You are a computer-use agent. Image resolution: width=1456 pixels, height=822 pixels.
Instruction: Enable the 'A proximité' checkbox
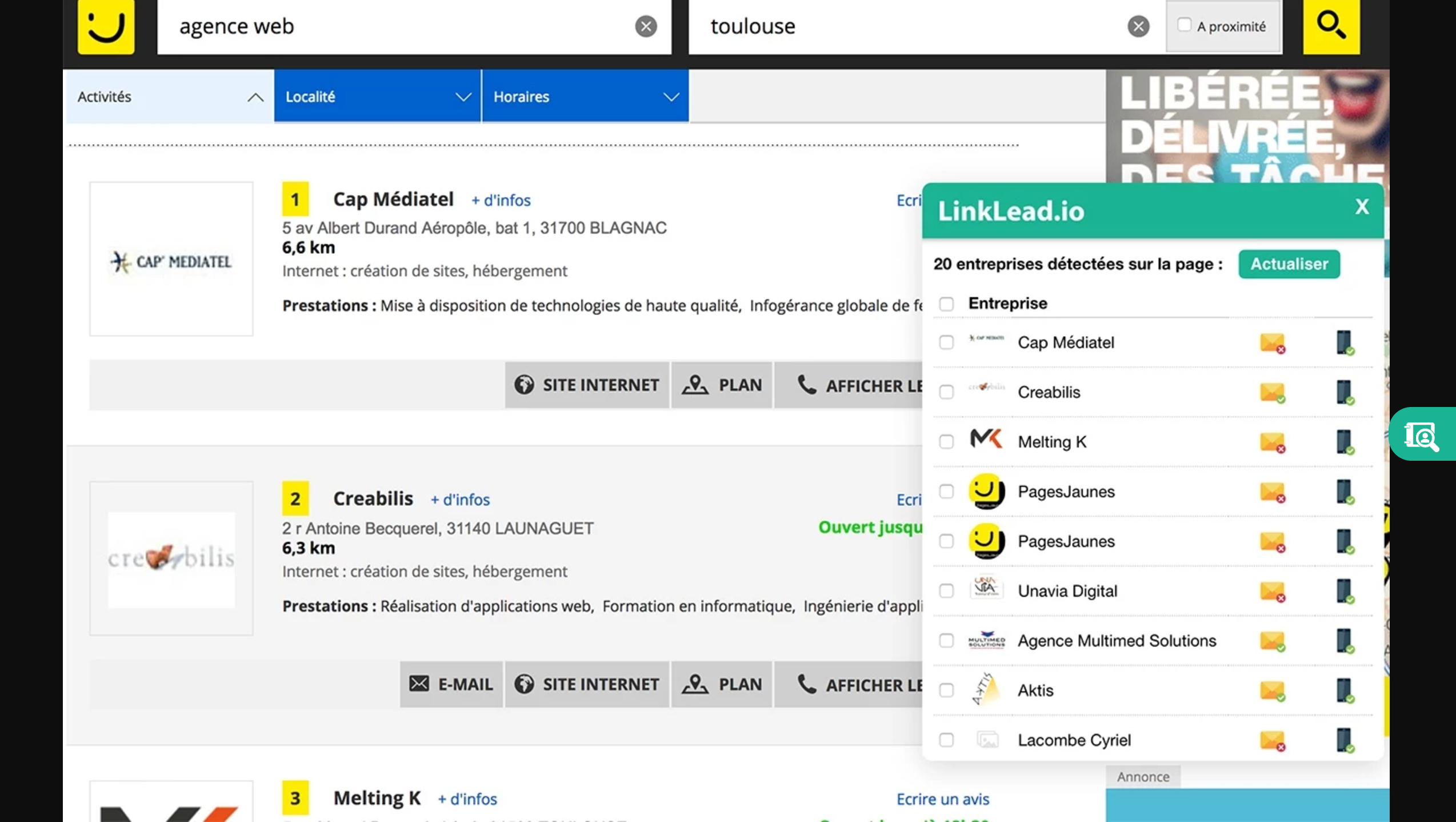[x=1184, y=25]
